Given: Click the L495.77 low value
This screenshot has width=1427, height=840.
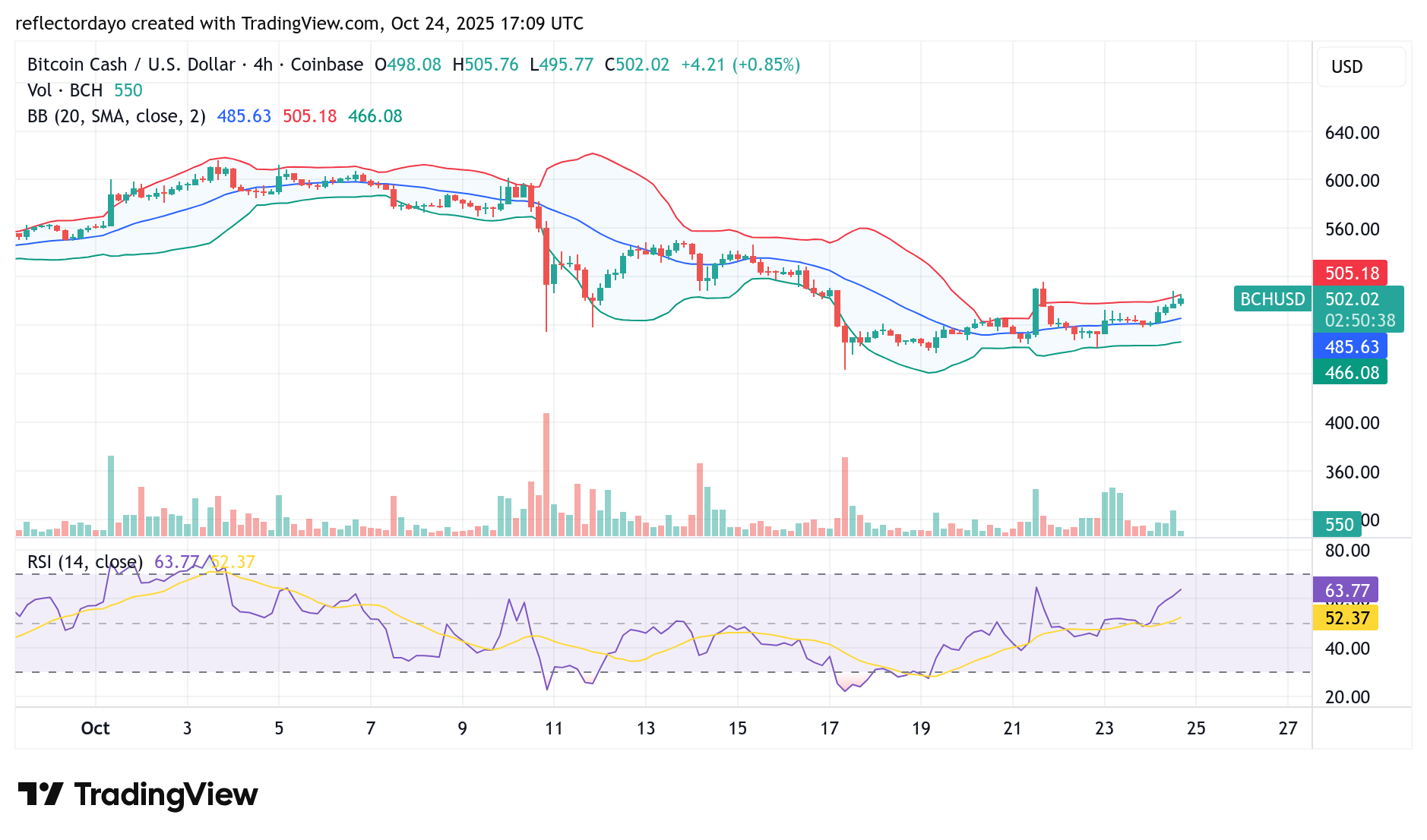Looking at the screenshot, I should (x=562, y=65).
